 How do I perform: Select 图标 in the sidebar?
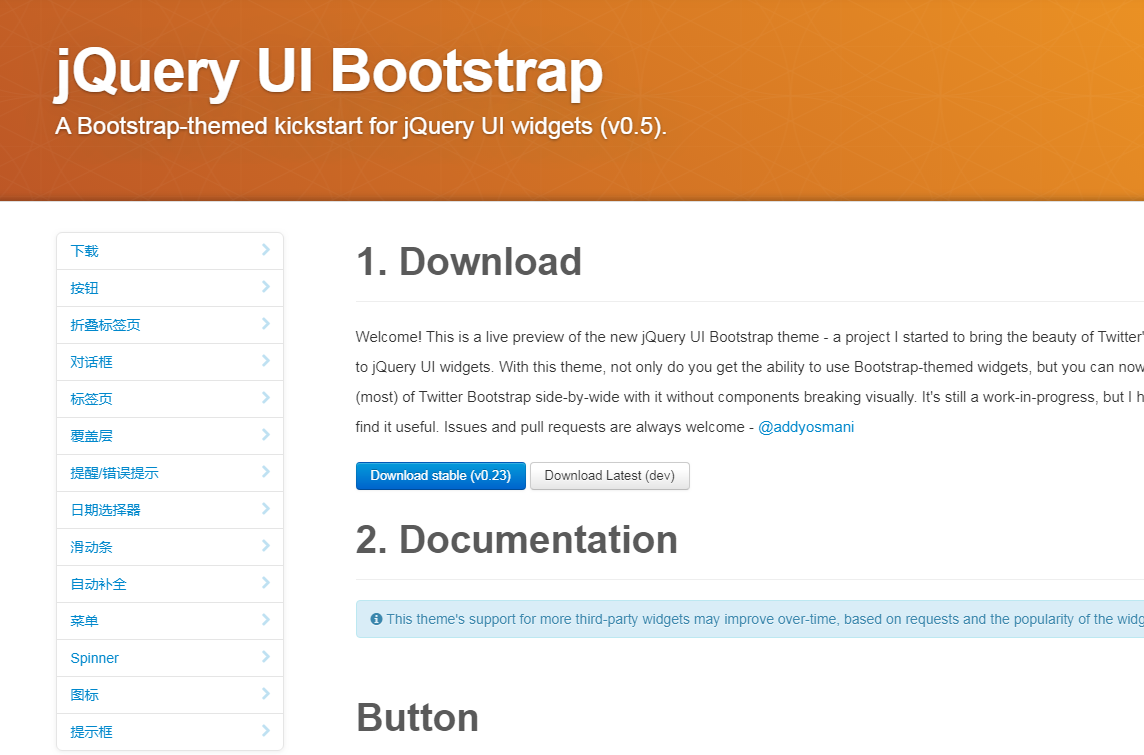169,695
